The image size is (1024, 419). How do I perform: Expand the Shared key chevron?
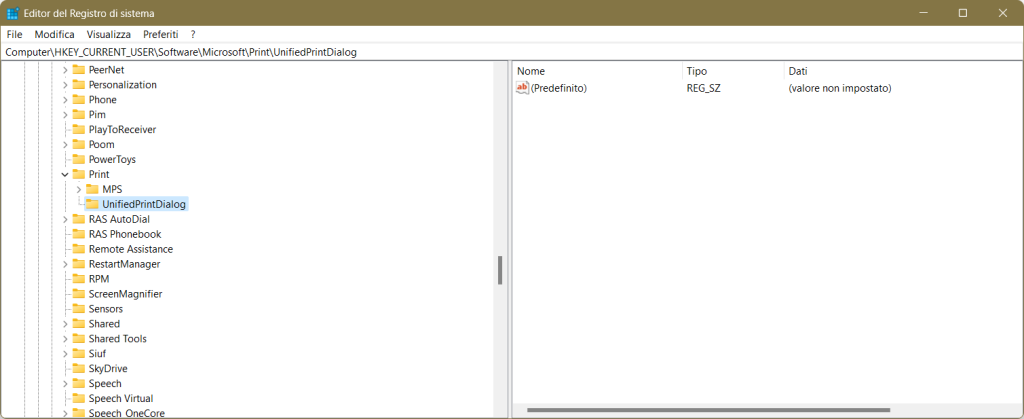coord(65,324)
